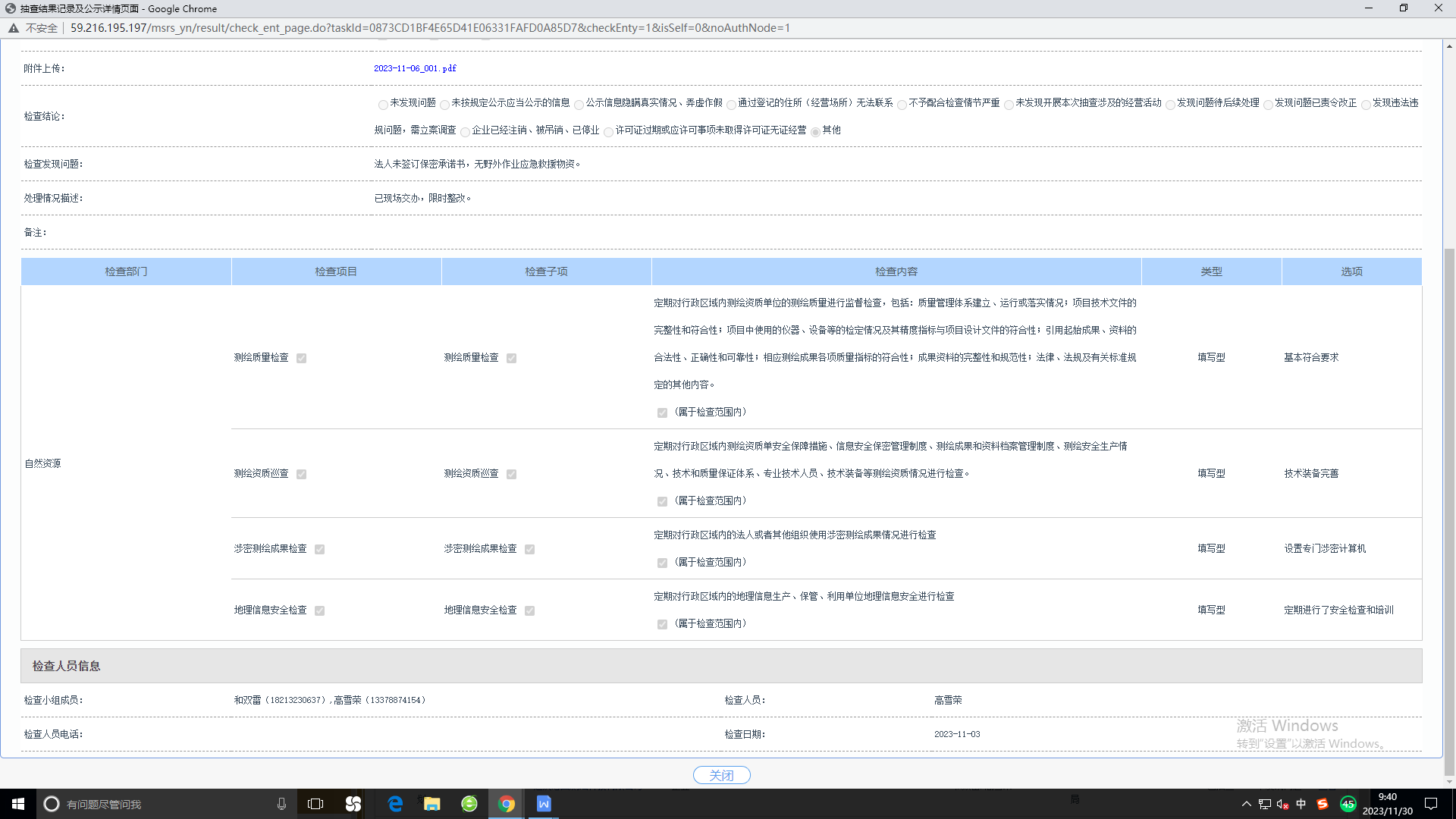Image resolution: width=1456 pixels, height=819 pixels.
Task: Open File Explorer from the taskbar
Action: (x=432, y=804)
